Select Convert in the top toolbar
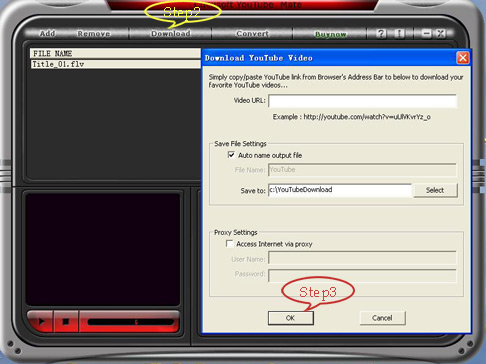Image resolution: width=486 pixels, height=364 pixels. pos(252,34)
